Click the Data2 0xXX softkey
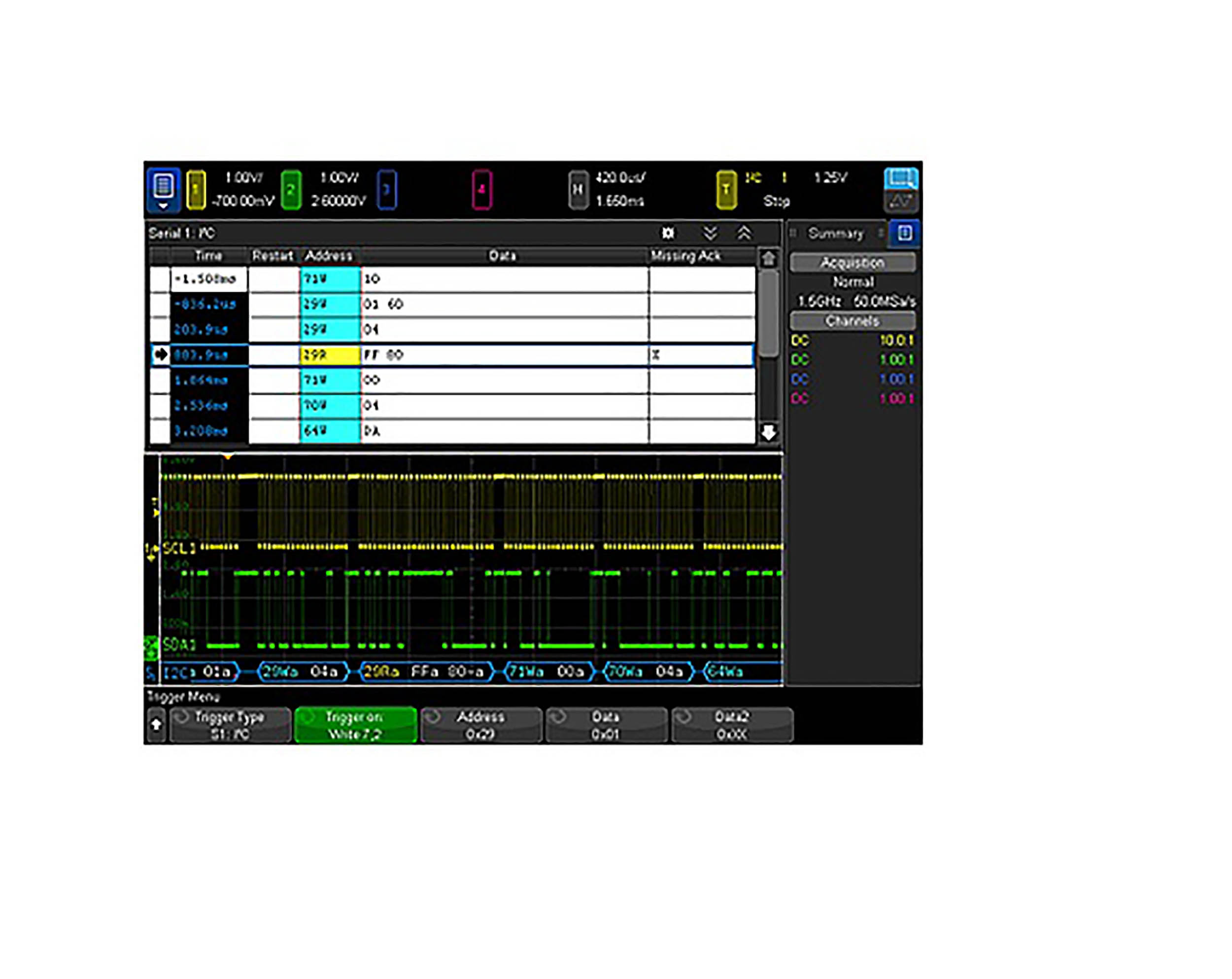Screen dimensions: 1232x979 tap(732, 725)
